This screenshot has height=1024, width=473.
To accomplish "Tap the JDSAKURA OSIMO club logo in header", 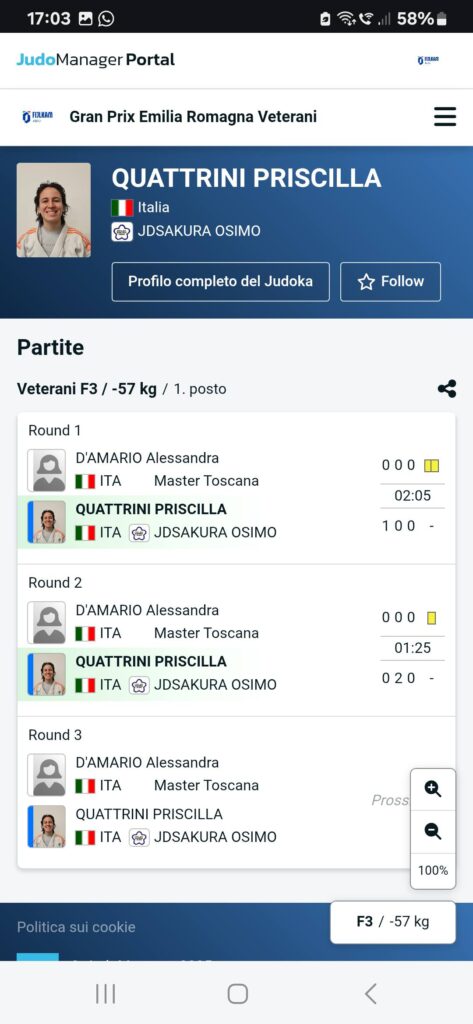I will pos(122,231).
